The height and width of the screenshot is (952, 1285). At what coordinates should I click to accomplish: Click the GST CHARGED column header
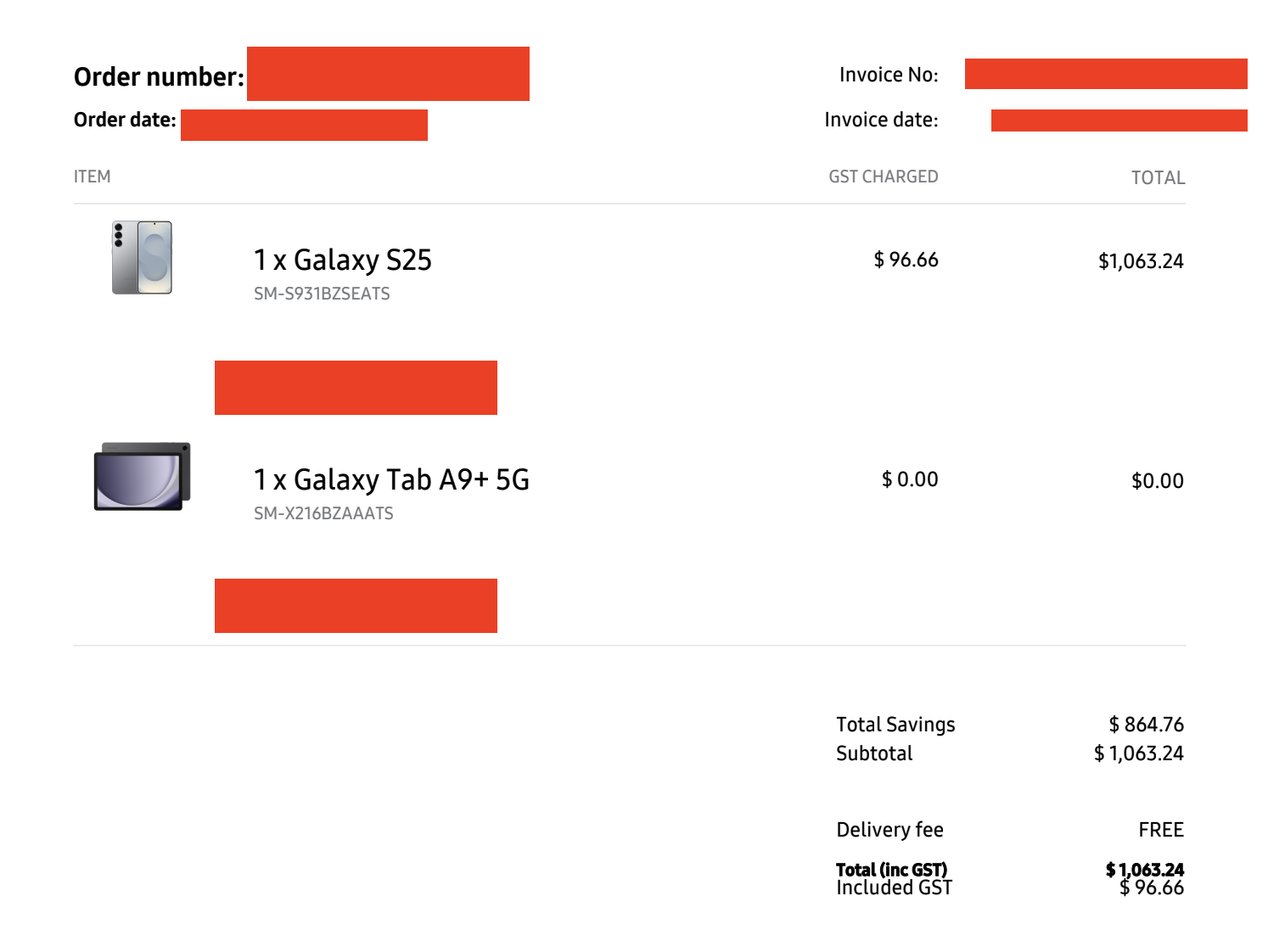click(883, 176)
